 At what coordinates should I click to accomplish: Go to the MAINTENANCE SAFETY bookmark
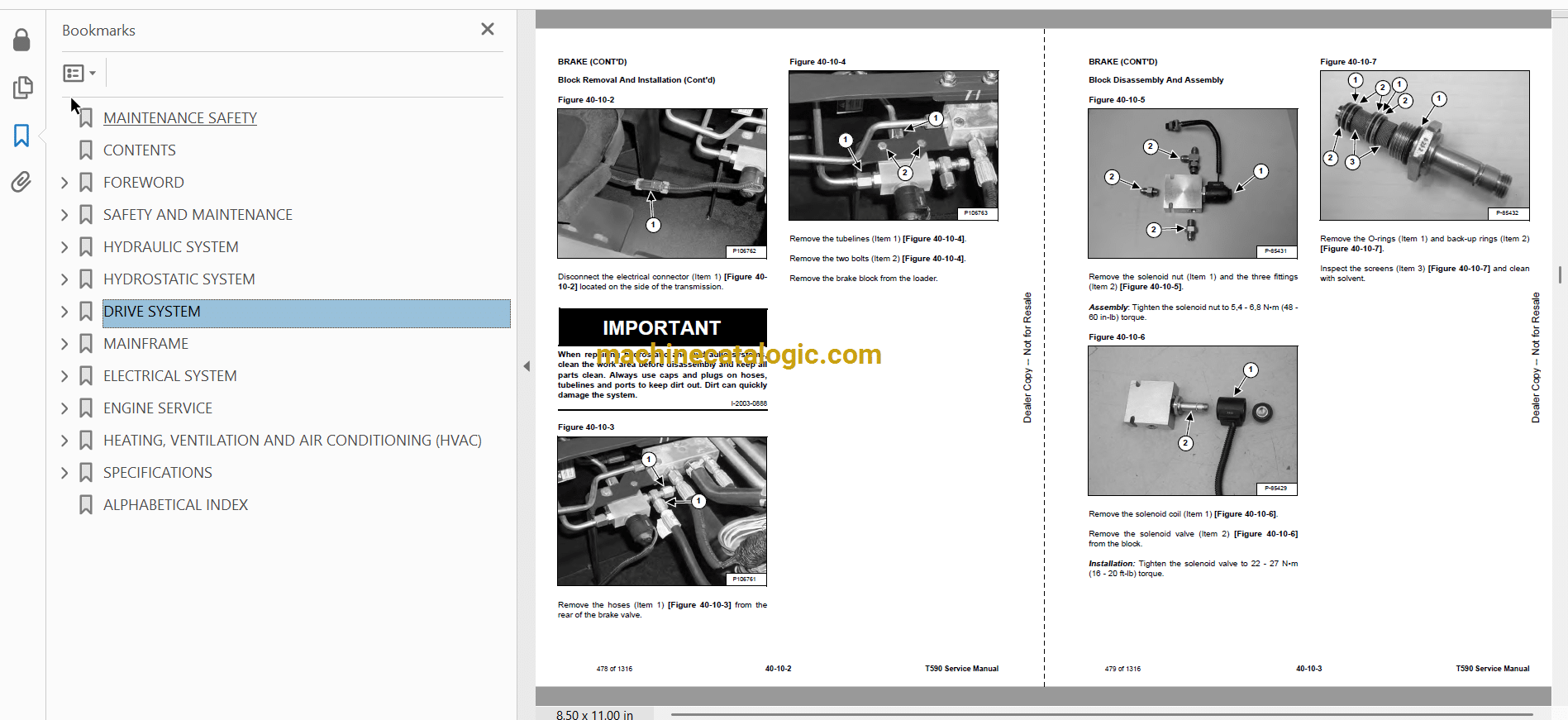click(x=180, y=118)
